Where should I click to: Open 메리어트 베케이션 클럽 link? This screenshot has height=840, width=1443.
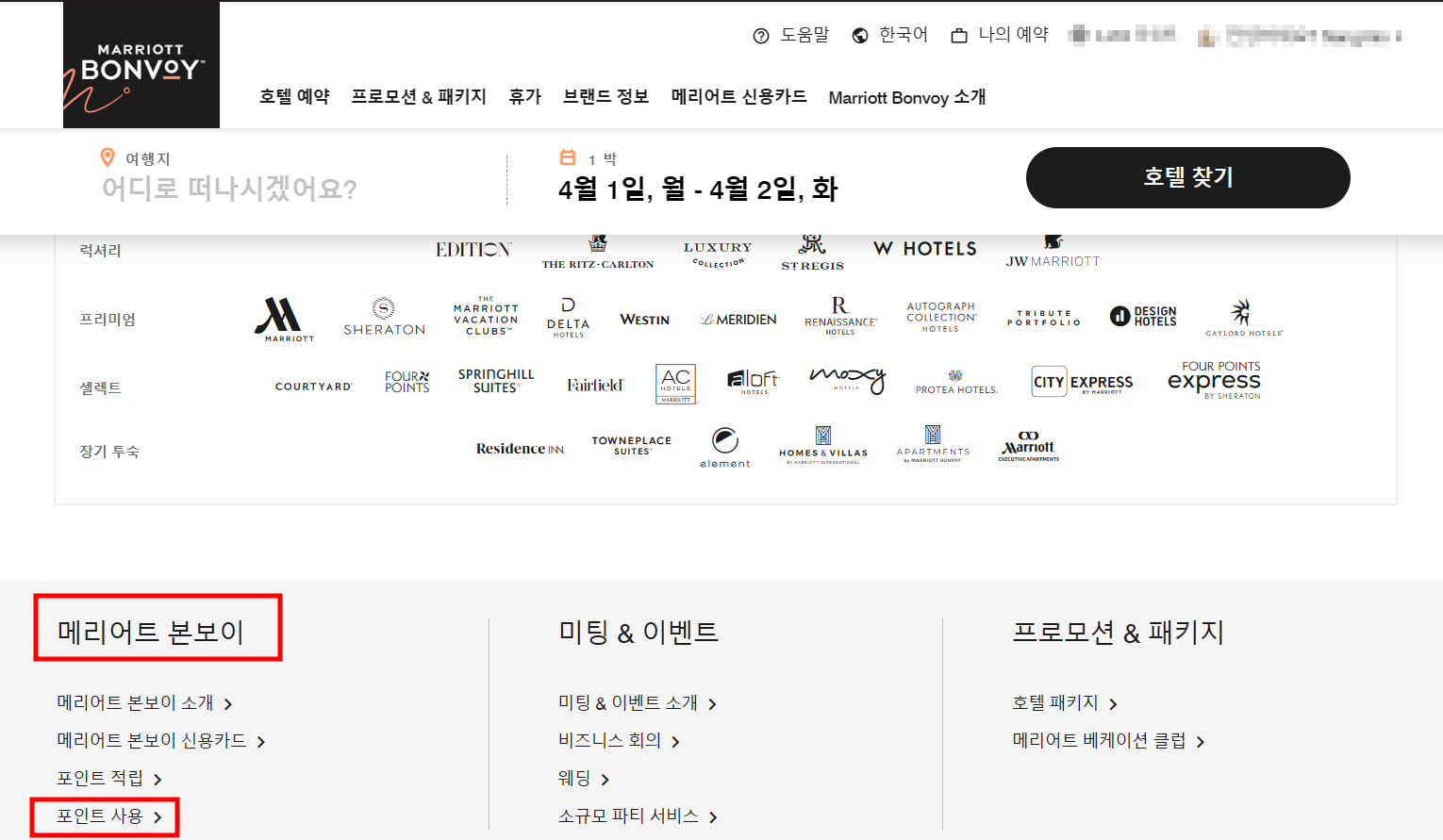coord(1108,741)
